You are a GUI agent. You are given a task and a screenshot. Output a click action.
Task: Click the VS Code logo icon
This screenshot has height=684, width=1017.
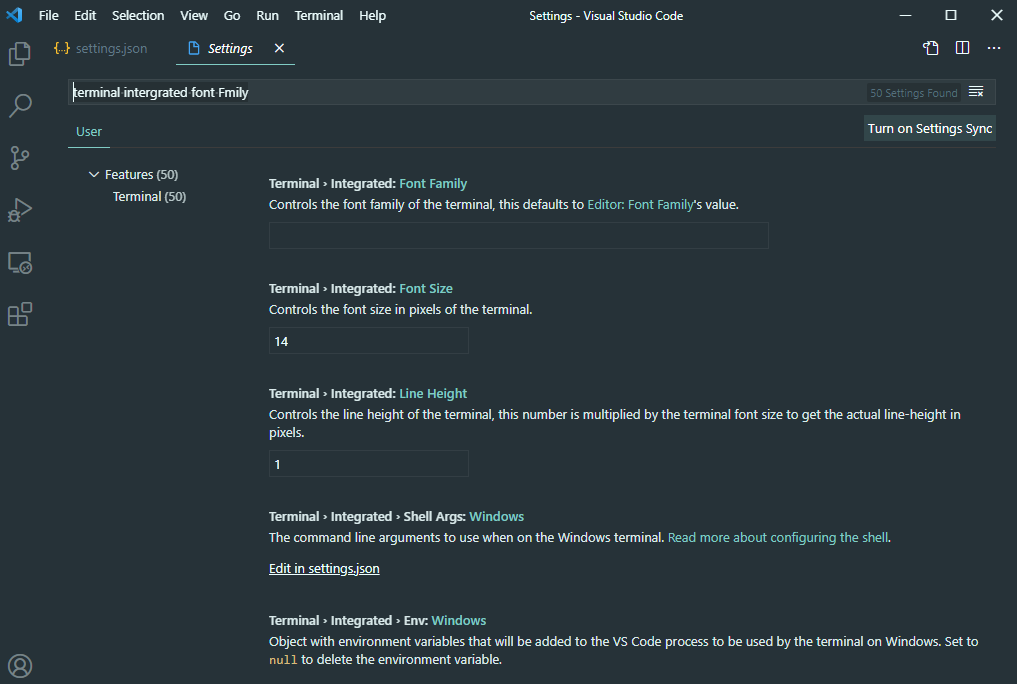(14, 15)
